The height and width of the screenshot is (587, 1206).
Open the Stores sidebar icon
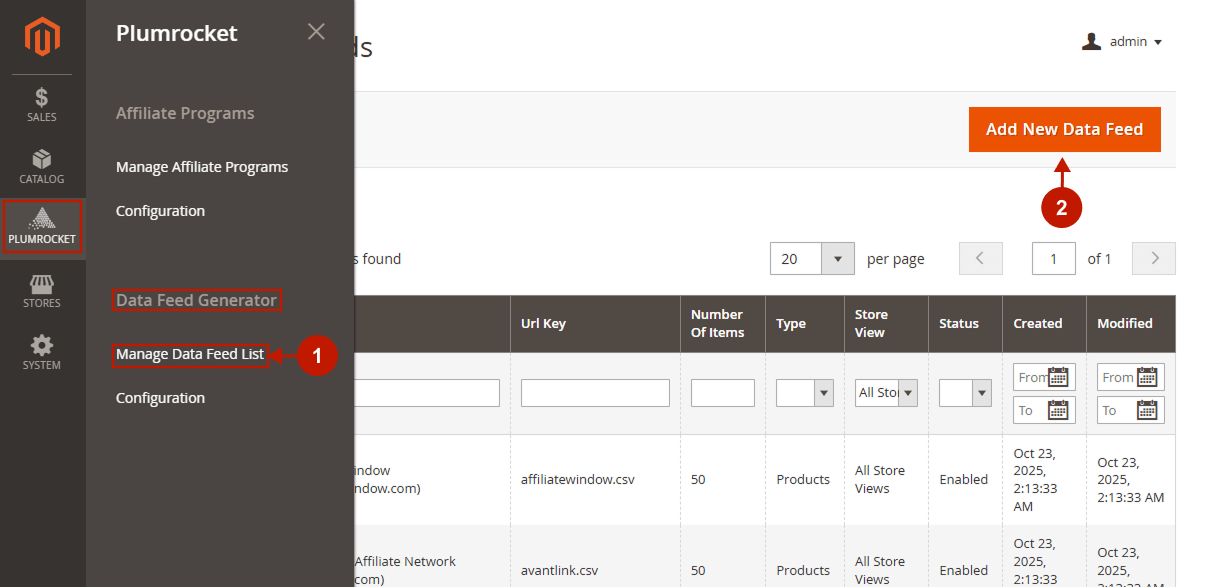coord(41,290)
